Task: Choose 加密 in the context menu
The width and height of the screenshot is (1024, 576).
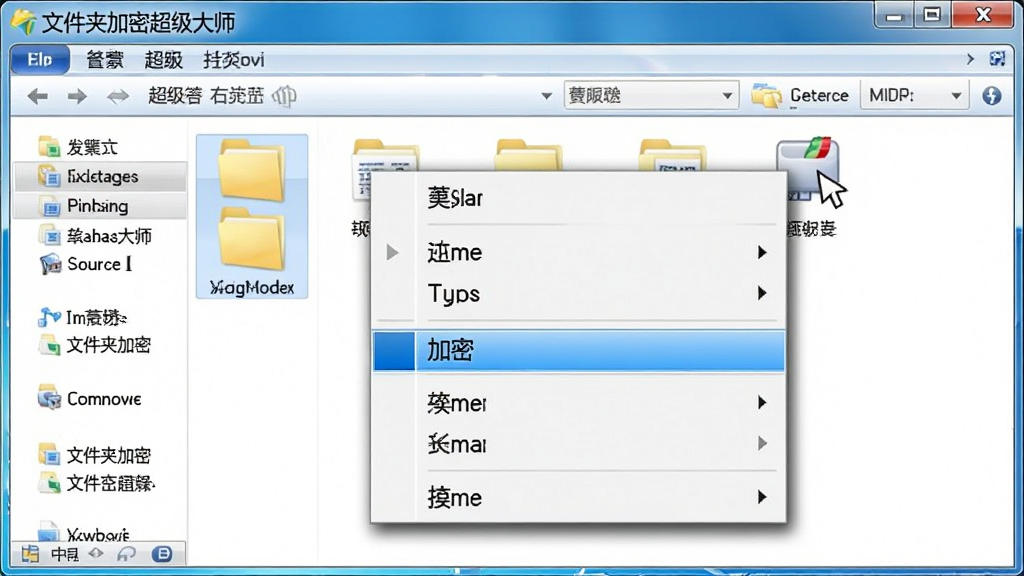Action: pos(579,351)
